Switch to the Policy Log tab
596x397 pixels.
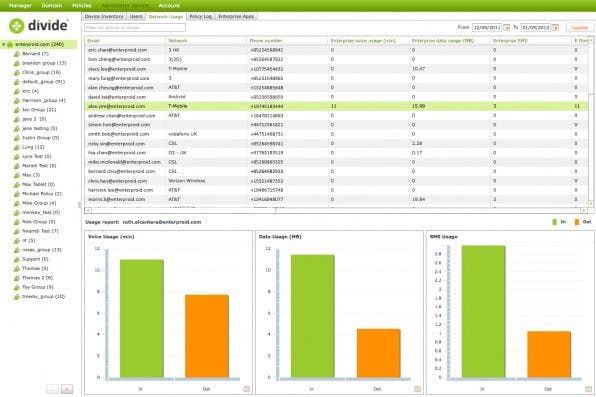point(200,16)
